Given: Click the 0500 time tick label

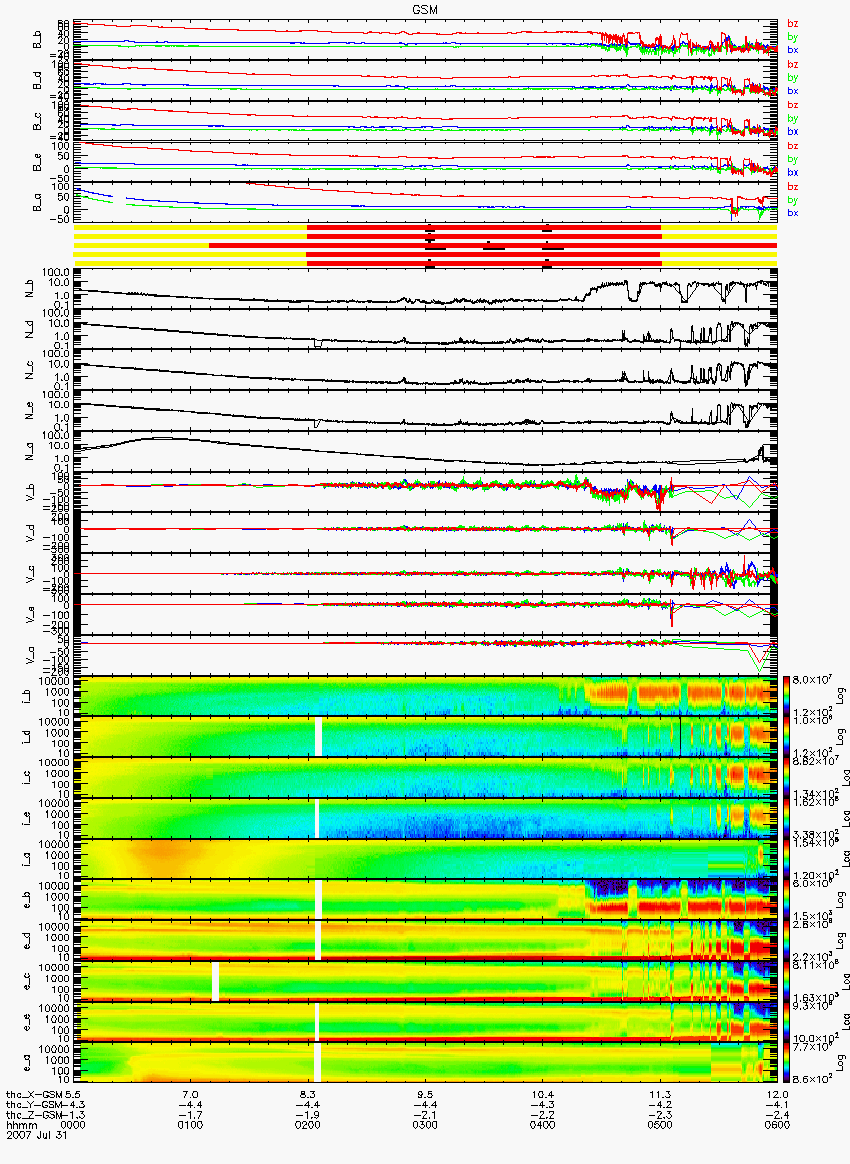Looking at the screenshot, I should (x=660, y=1124).
